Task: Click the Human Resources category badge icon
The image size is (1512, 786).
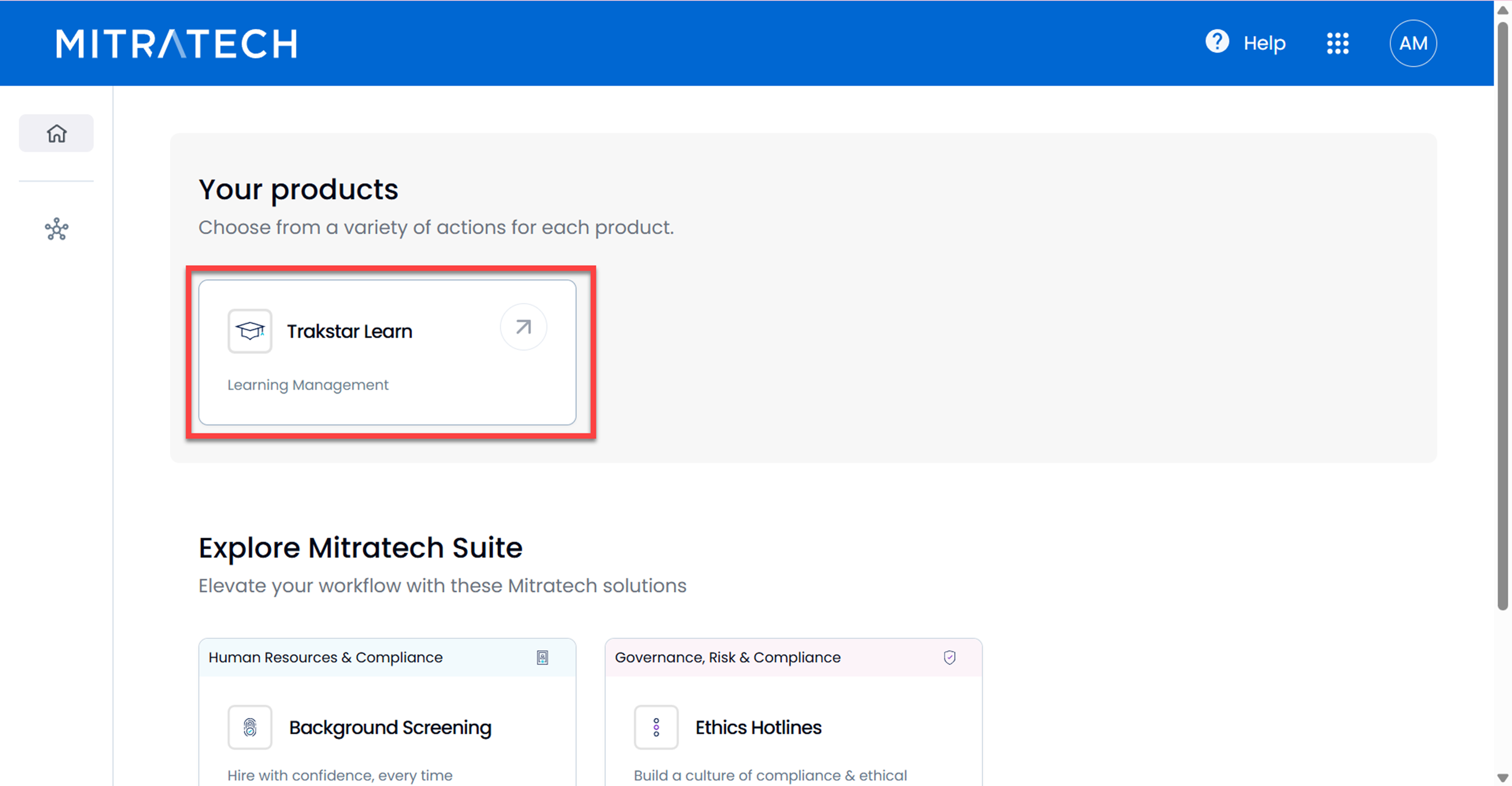Action: (542, 657)
